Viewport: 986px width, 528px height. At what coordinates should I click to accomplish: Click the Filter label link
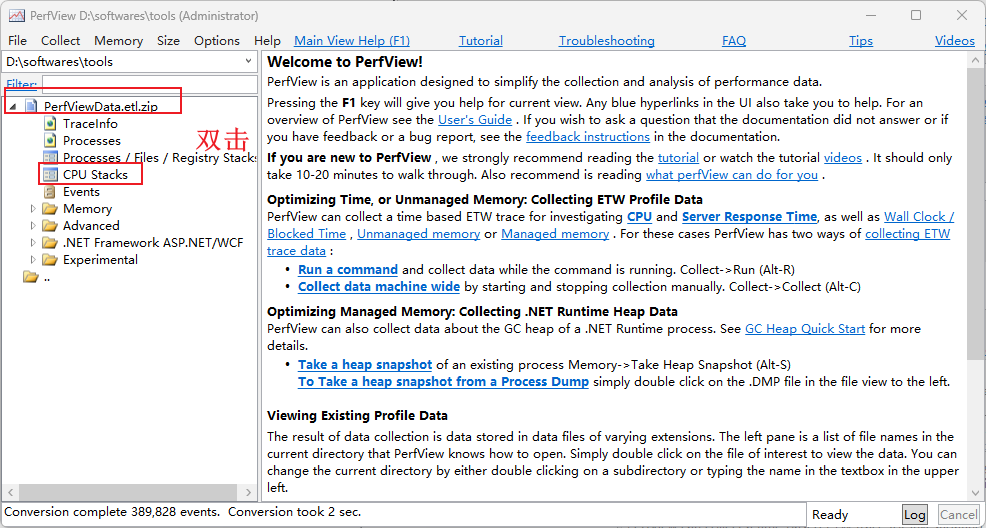point(21,84)
